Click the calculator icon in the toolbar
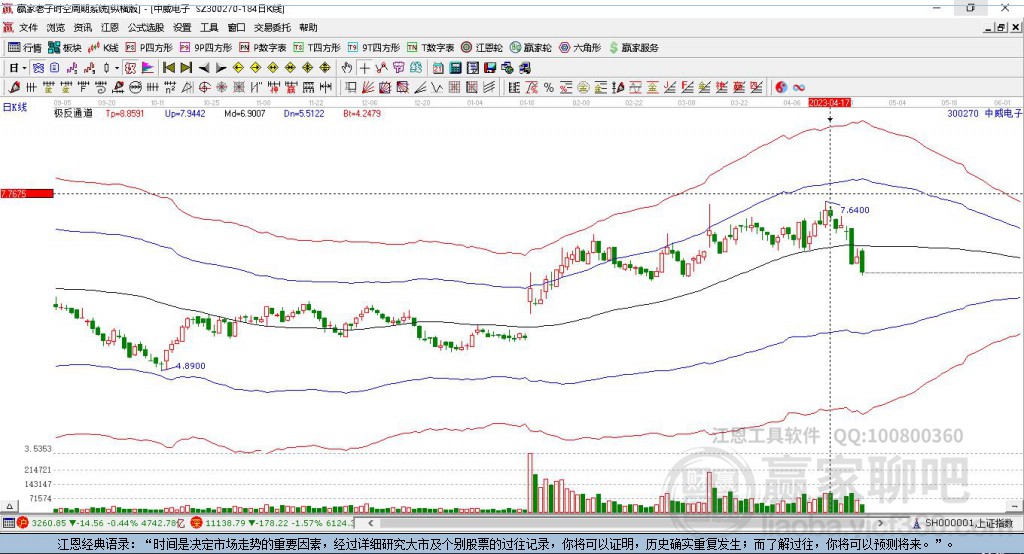Image resolution: width=1024 pixels, height=554 pixels. click(455, 68)
